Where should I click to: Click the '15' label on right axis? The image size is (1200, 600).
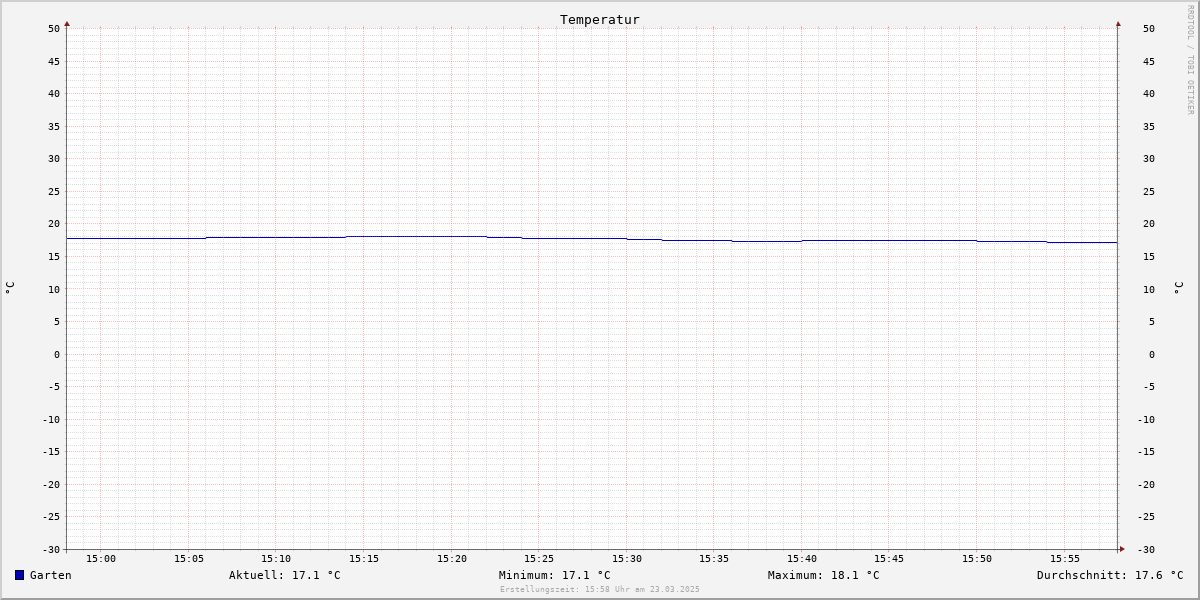[x=1149, y=256]
